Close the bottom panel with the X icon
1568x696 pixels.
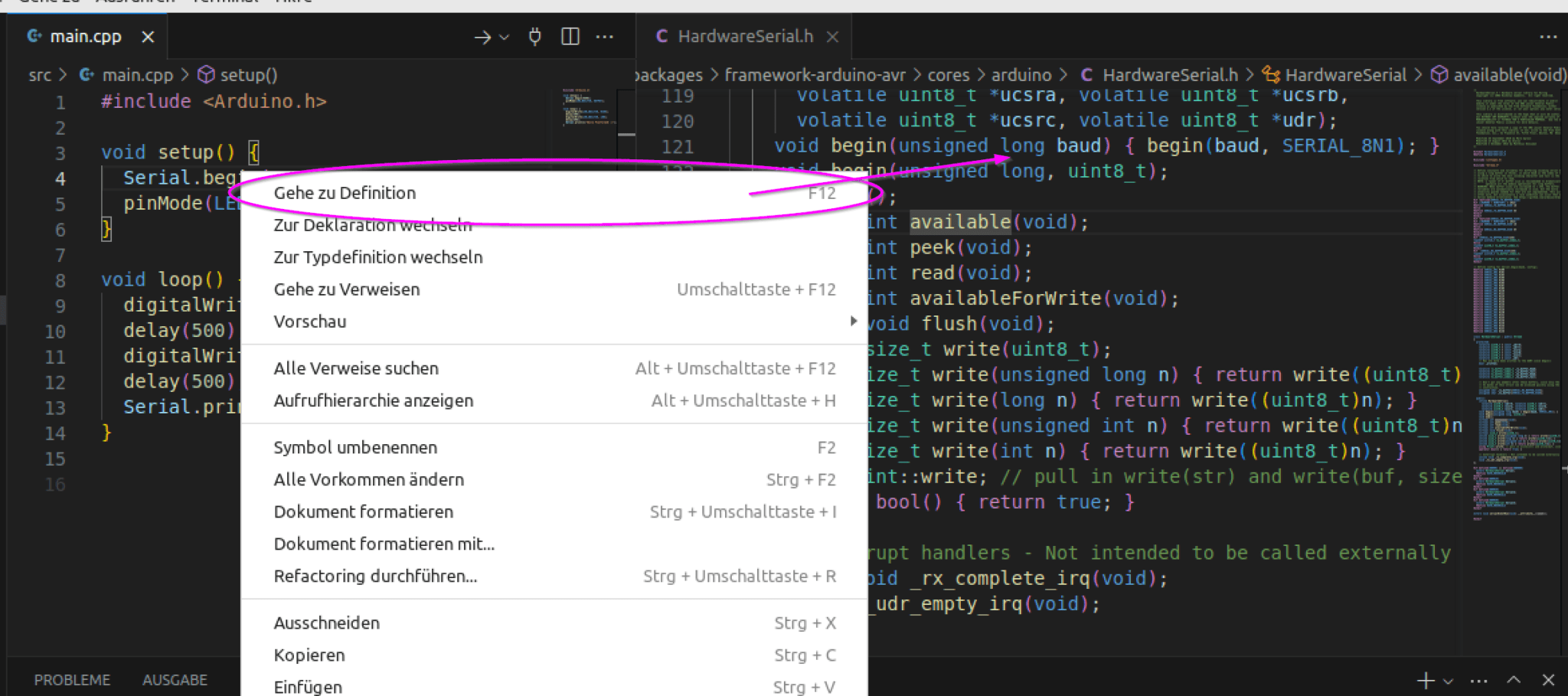point(1549,680)
